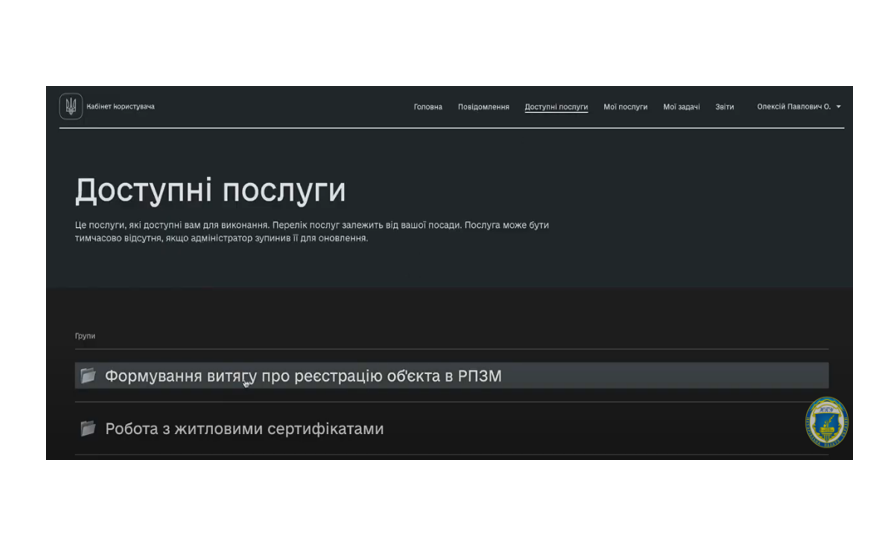This screenshot has height=540, width=889.
Task: Open Мої задачі from the top menu
Action: tap(681, 107)
